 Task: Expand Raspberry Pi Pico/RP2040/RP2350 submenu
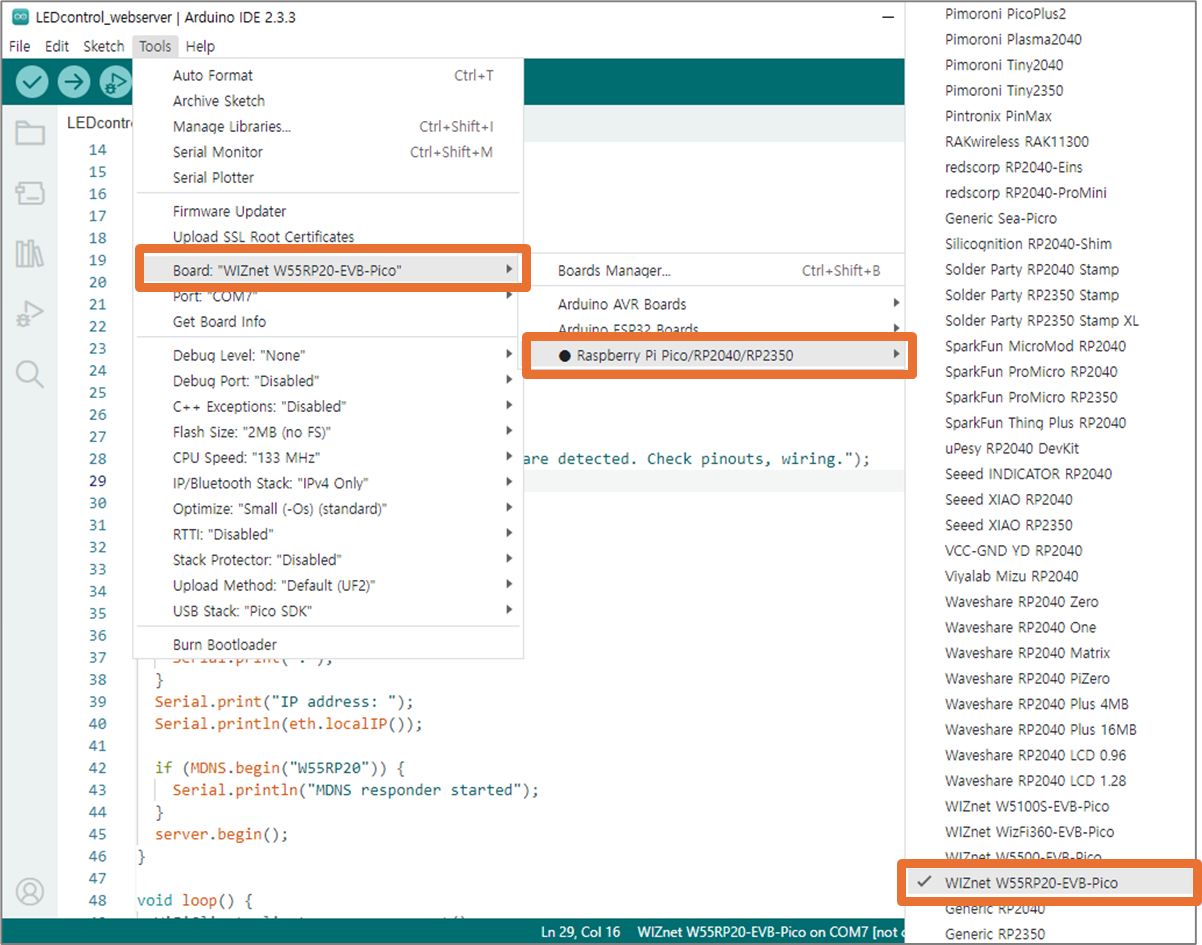pyautogui.click(x=720, y=354)
